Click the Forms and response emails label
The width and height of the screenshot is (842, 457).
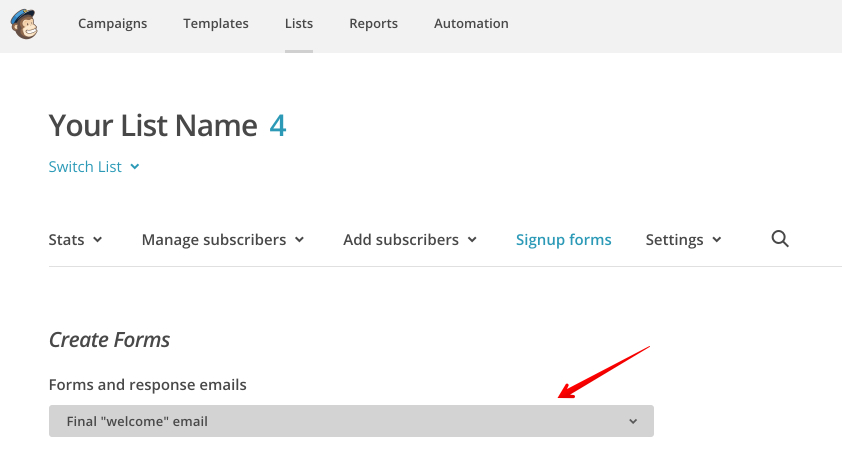(148, 385)
